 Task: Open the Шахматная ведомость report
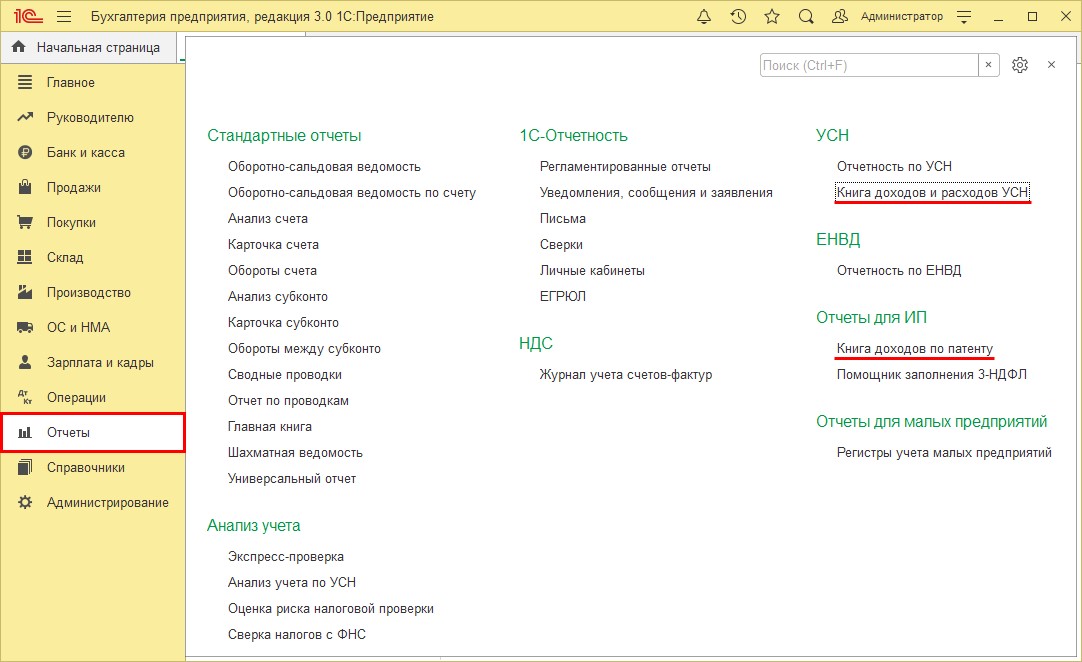tap(295, 452)
